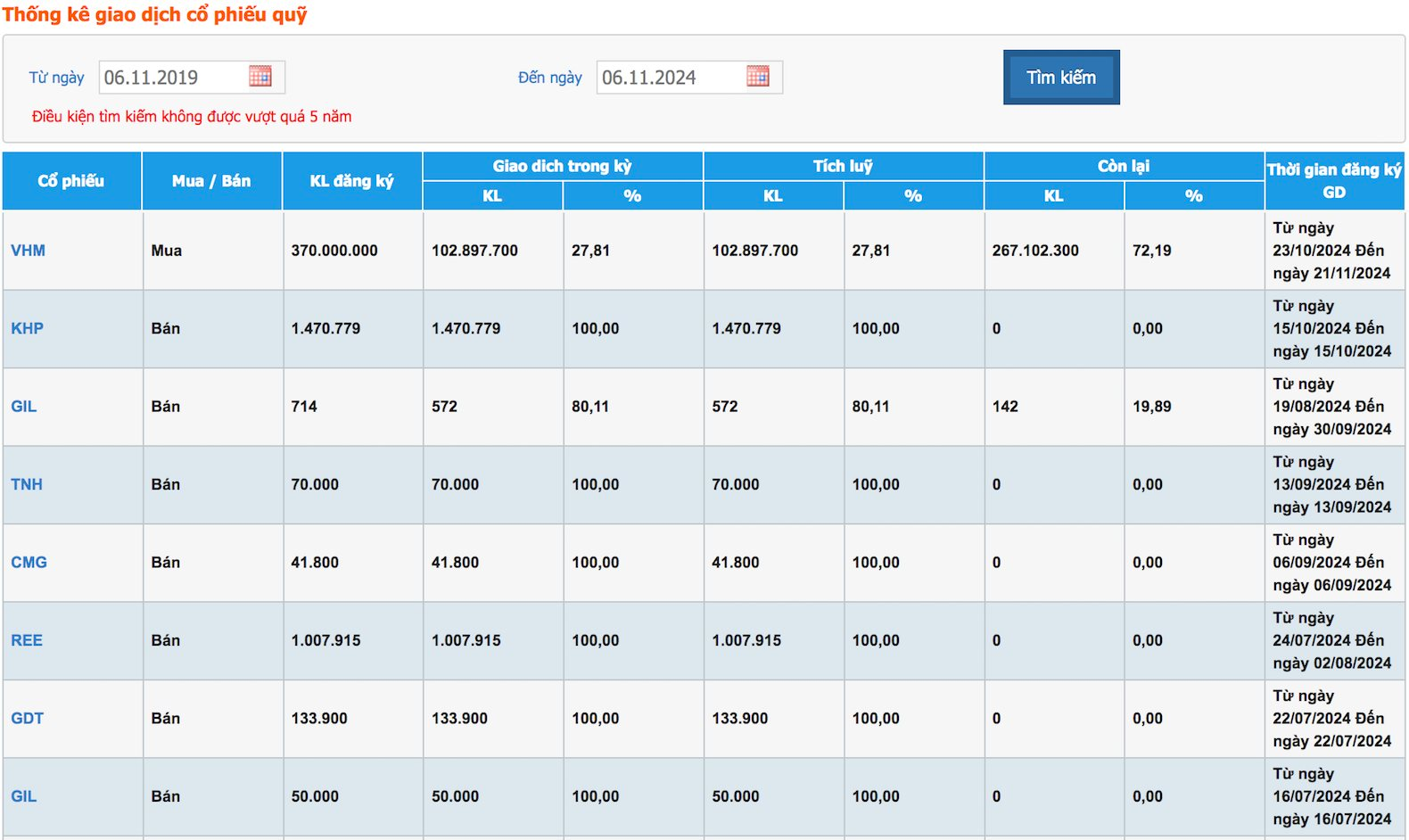Open the calendar picker for Đến ngày

pos(757,77)
